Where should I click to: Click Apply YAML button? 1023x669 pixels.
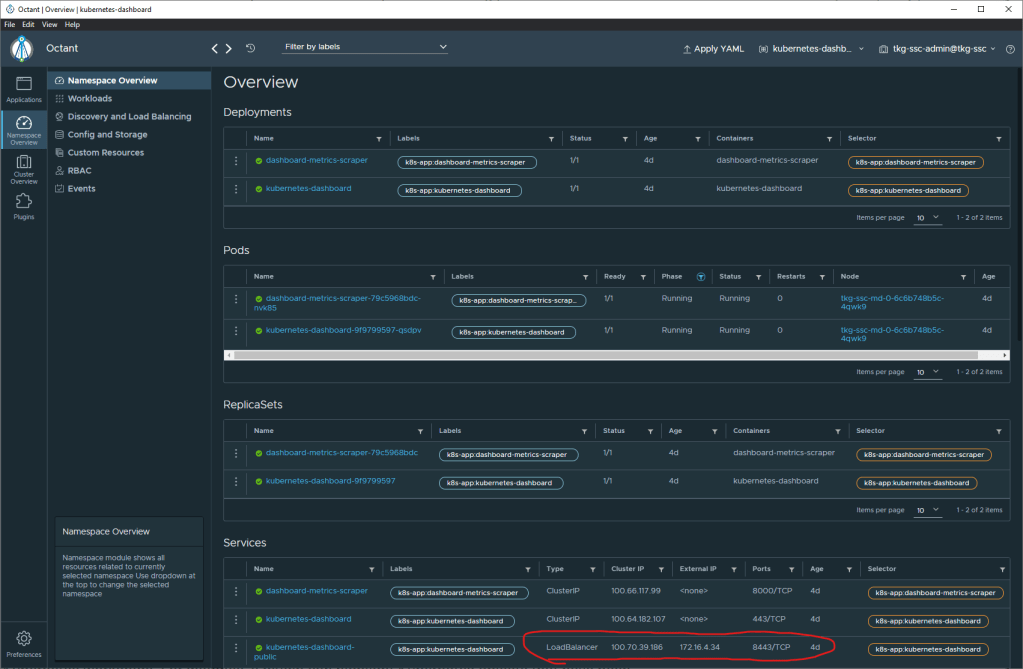click(x=713, y=49)
